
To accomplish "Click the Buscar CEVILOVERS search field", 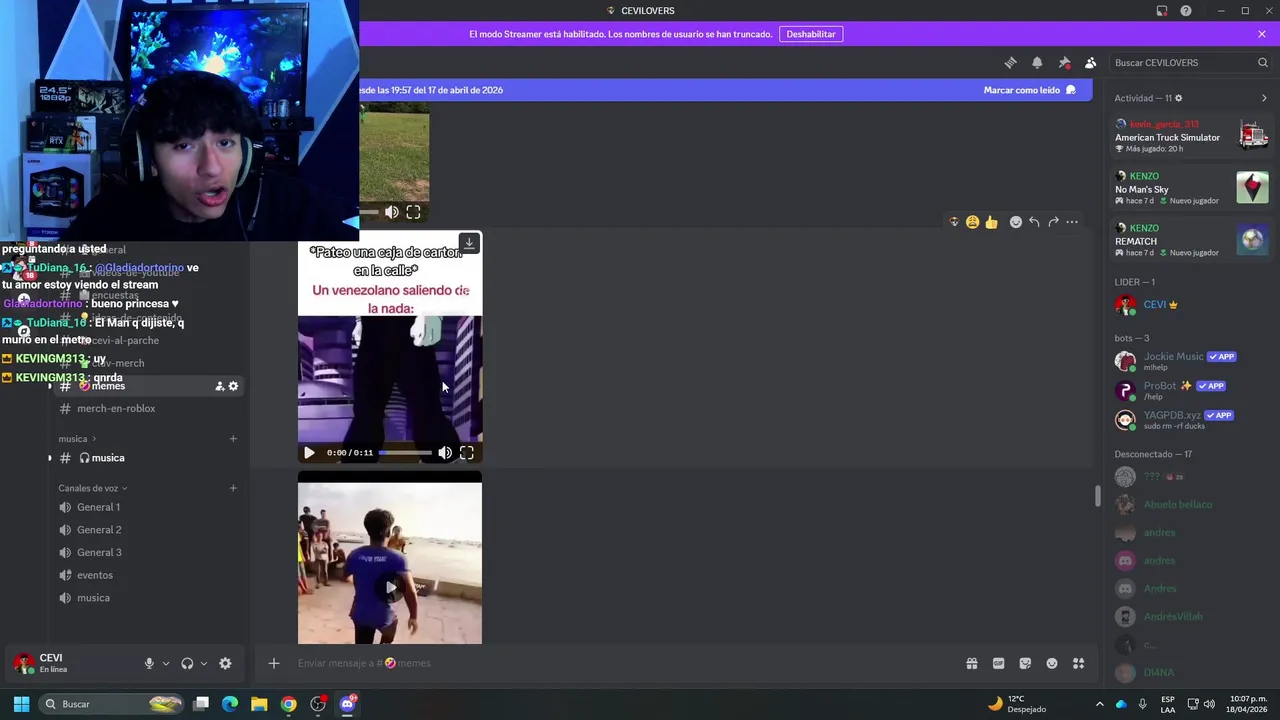I will [1190, 62].
